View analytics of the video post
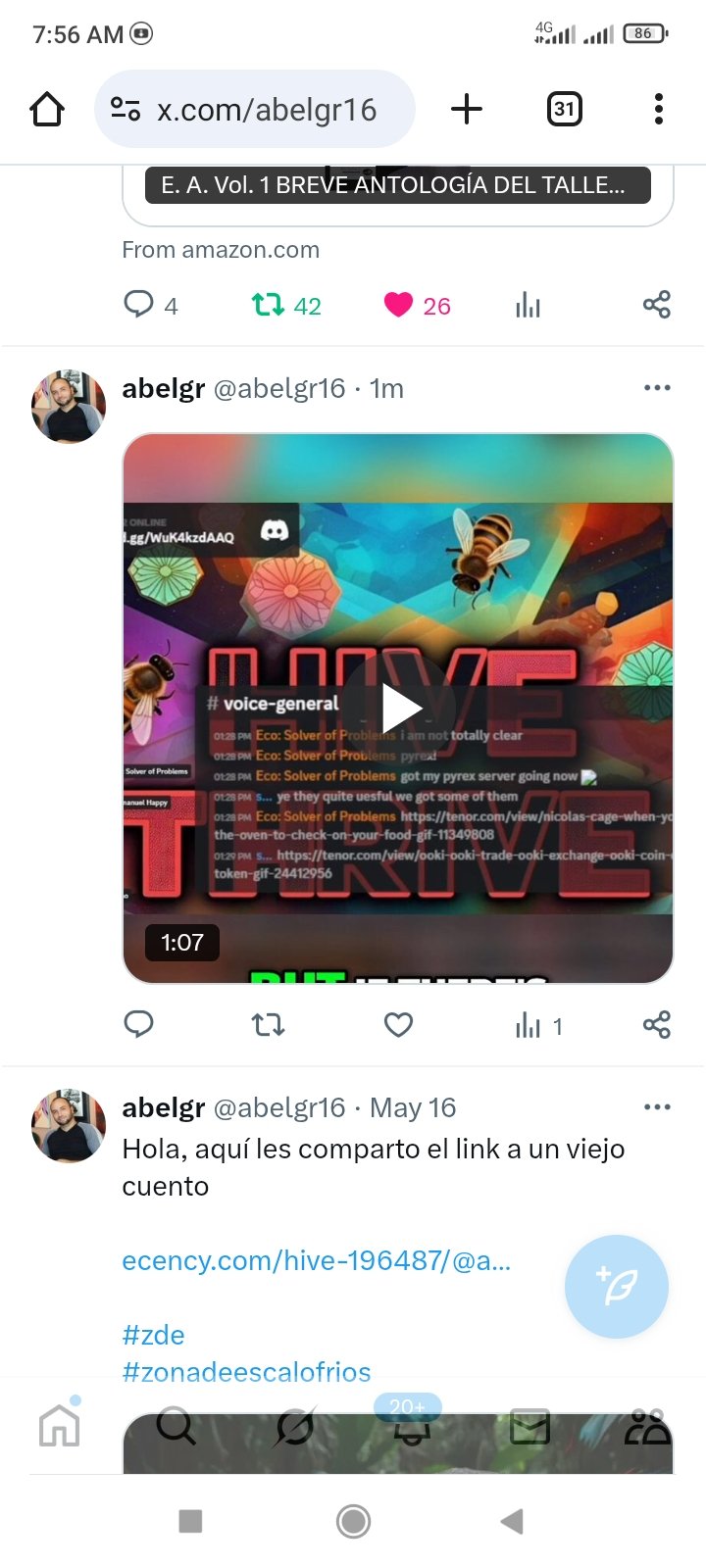This screenshot has width=706, height=1568. click(x=538, y=1026)
